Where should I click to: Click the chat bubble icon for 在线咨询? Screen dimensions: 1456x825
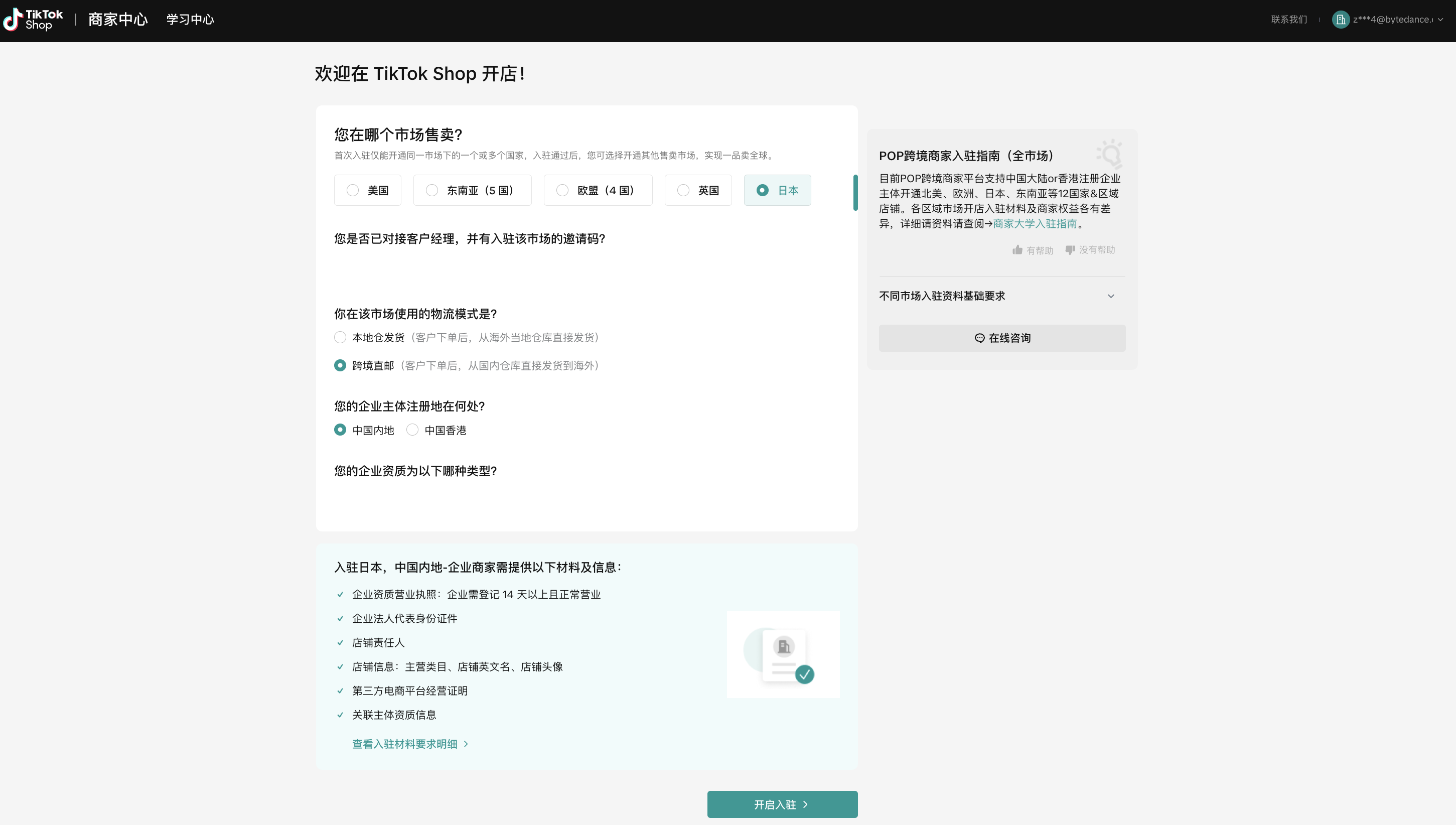click(979, 338)
